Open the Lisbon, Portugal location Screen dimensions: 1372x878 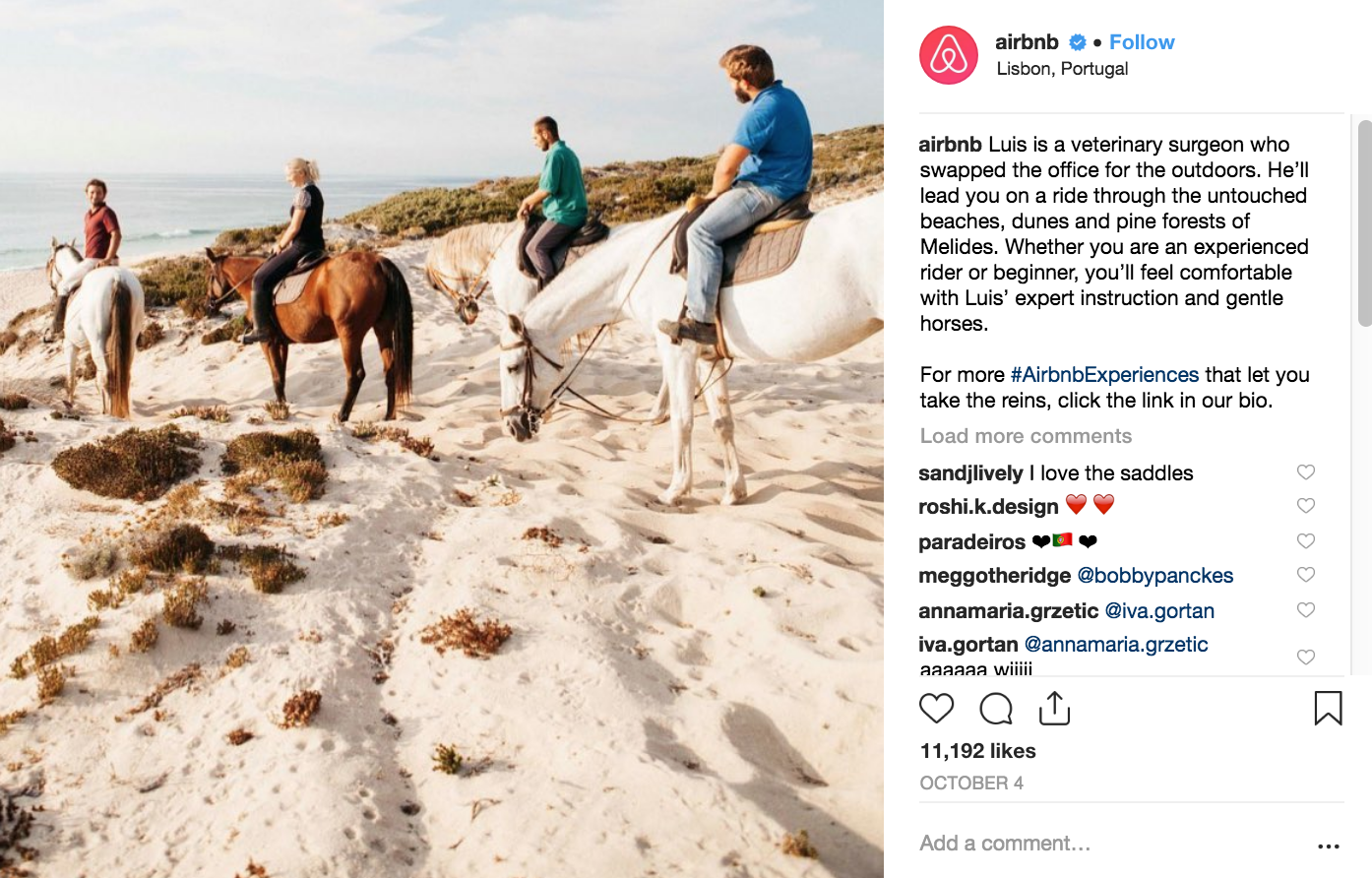[1062, 69]
